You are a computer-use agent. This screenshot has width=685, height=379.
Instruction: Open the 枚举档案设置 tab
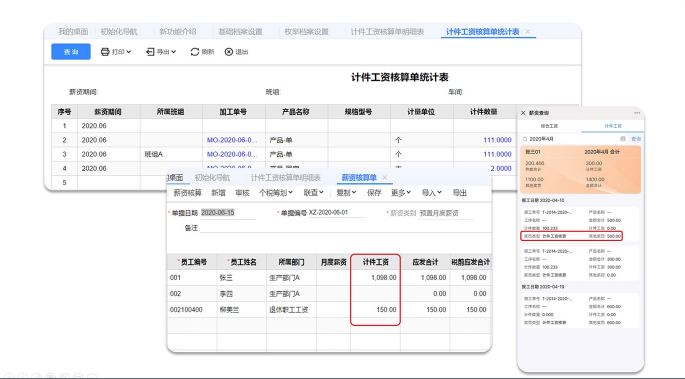click(306, 31)
